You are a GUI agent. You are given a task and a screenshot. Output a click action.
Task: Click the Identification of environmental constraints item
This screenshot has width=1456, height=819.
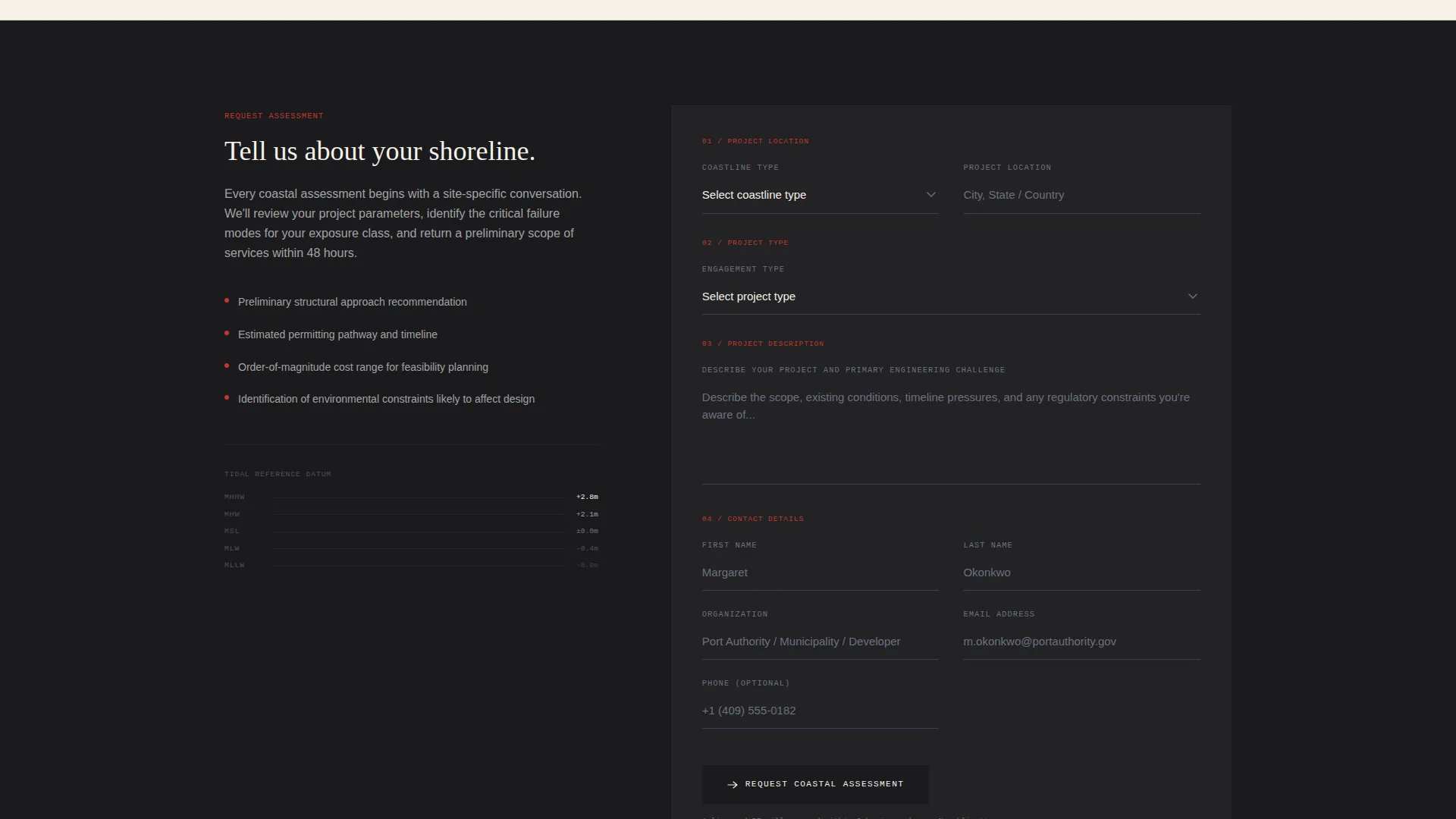pos(386,399)
